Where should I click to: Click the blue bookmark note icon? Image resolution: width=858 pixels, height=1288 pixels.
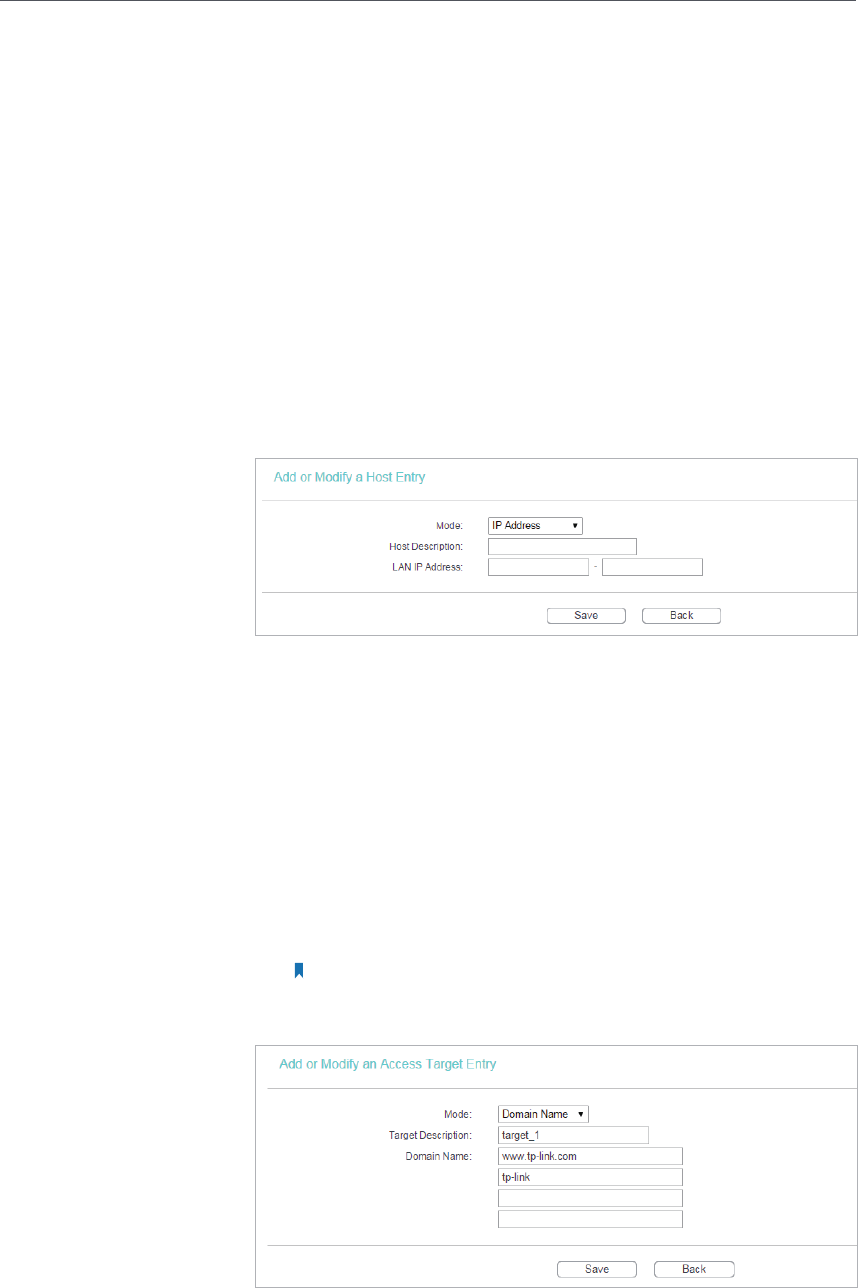point(298,970)
